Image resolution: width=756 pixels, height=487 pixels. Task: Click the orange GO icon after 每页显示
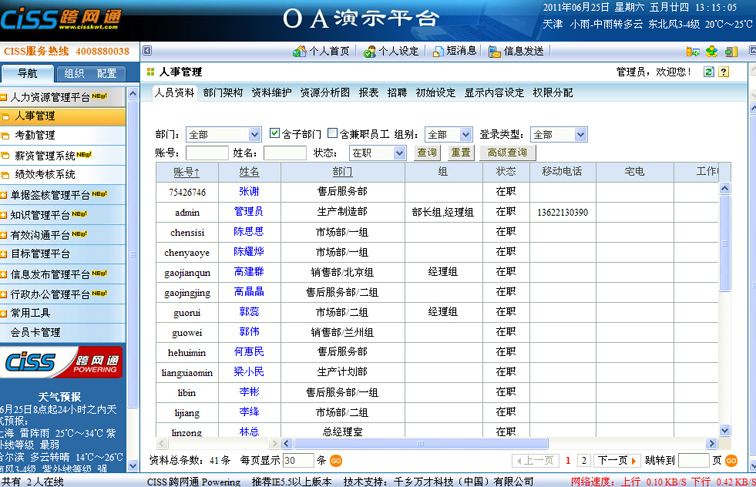pos(336,461)
